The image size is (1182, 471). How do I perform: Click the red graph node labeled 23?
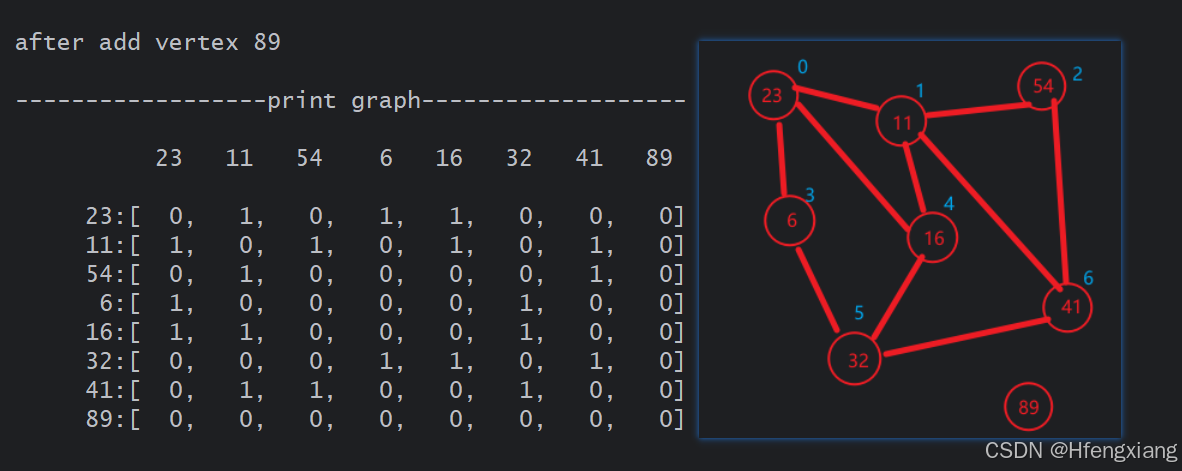point(772,96)
